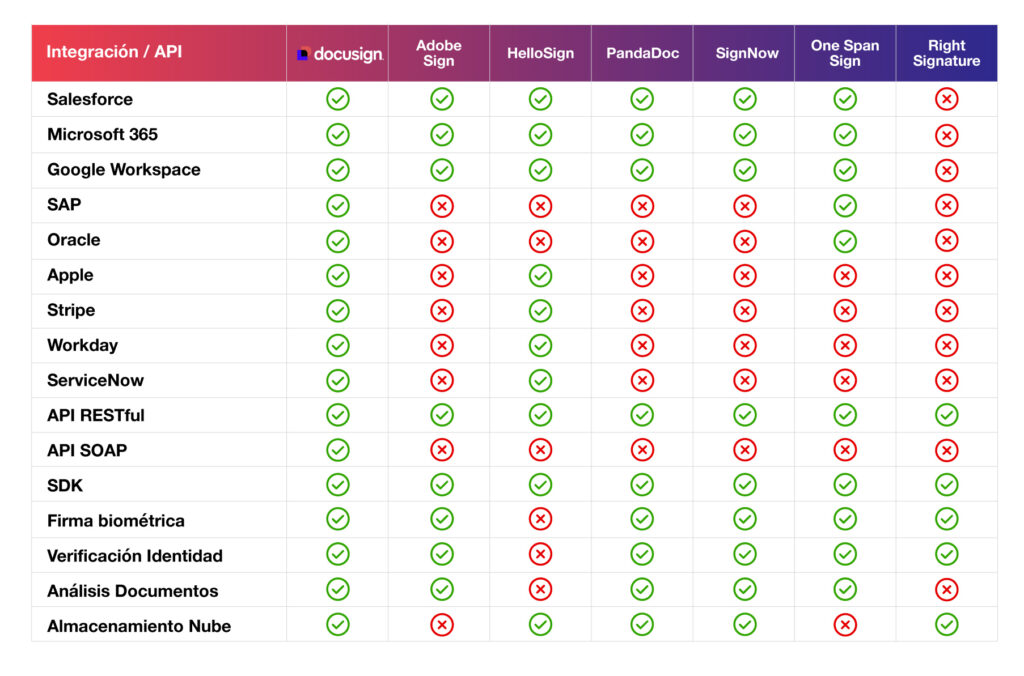Viewport: 1024px width, 676px height.
Task: Click Right Signature check for SDK
Action: (946, 485)
